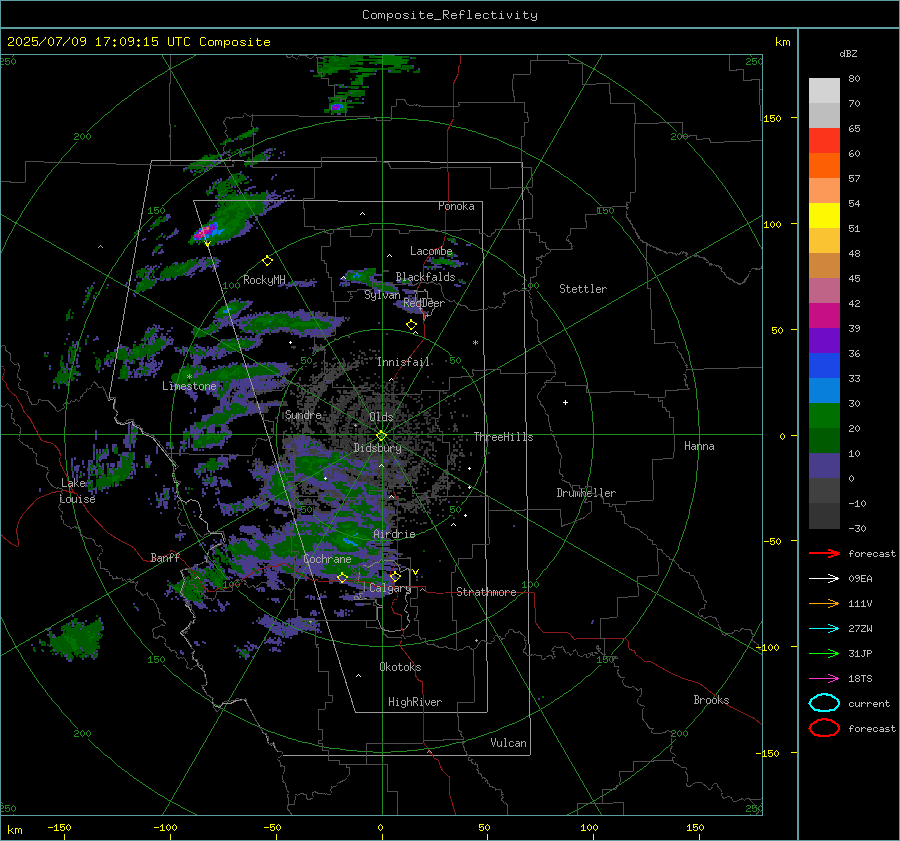Click the Okotoks label
This screenshot has width=900, height=841.
point(400,667)
